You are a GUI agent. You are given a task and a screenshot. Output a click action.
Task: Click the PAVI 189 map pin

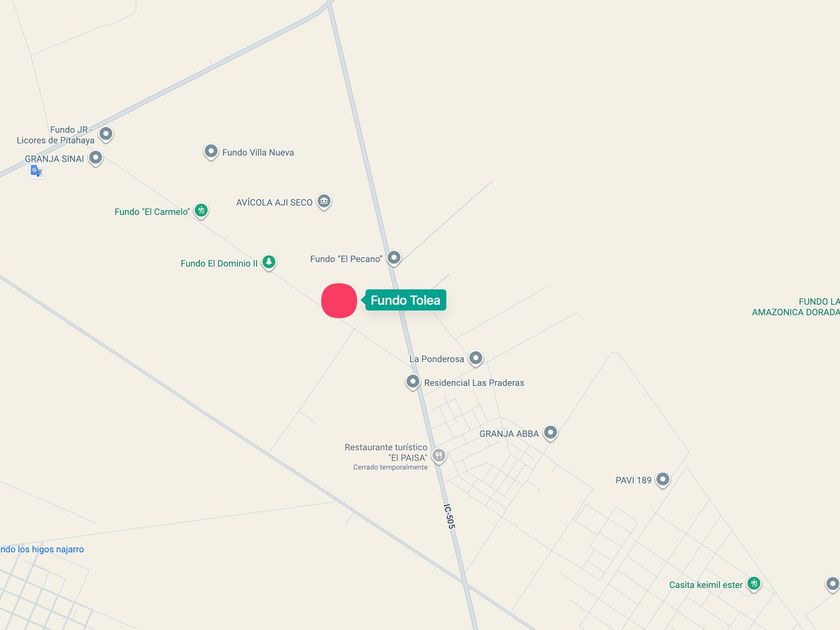(x=663, y=479)
